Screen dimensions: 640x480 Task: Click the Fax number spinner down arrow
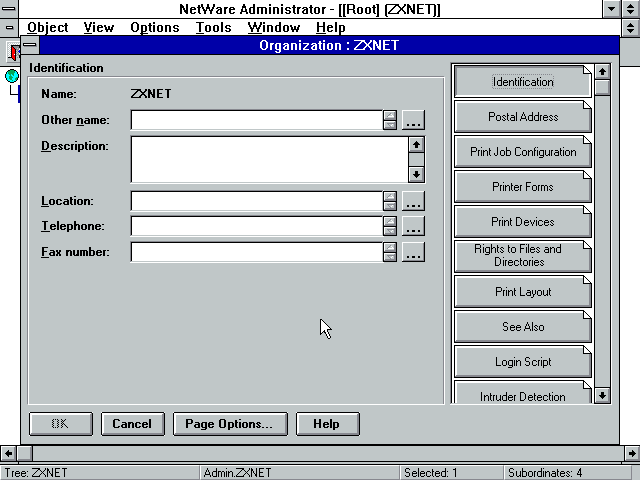point(390,257)
